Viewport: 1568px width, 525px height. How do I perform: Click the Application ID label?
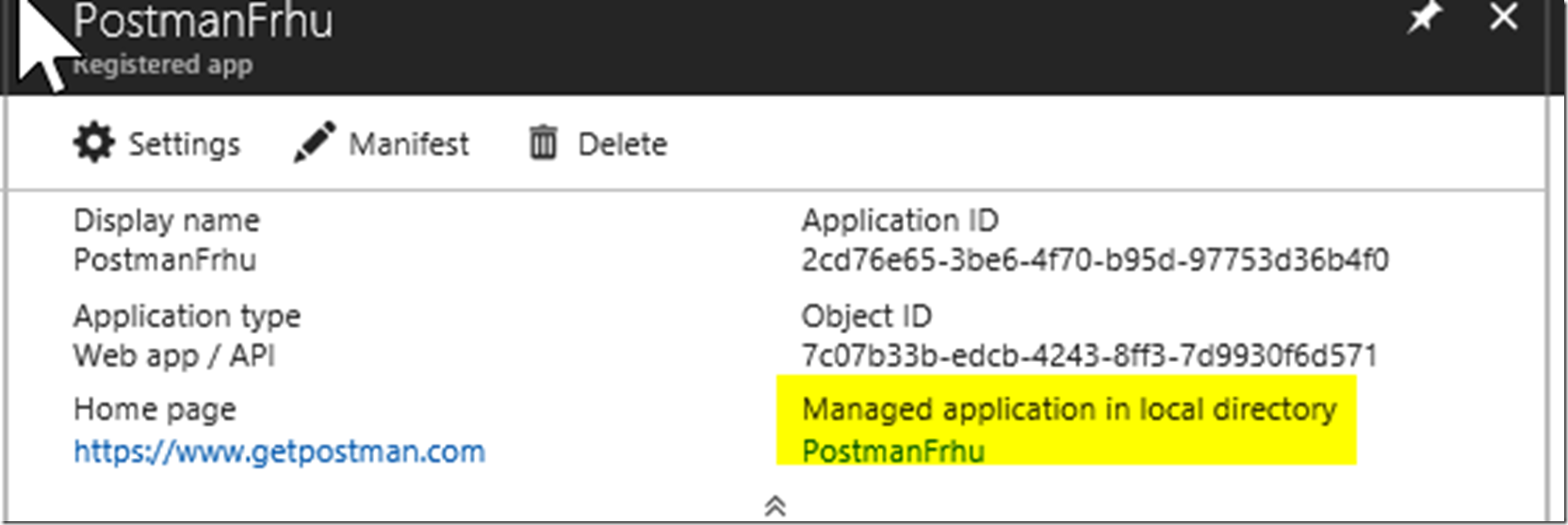tap(900, 221)
